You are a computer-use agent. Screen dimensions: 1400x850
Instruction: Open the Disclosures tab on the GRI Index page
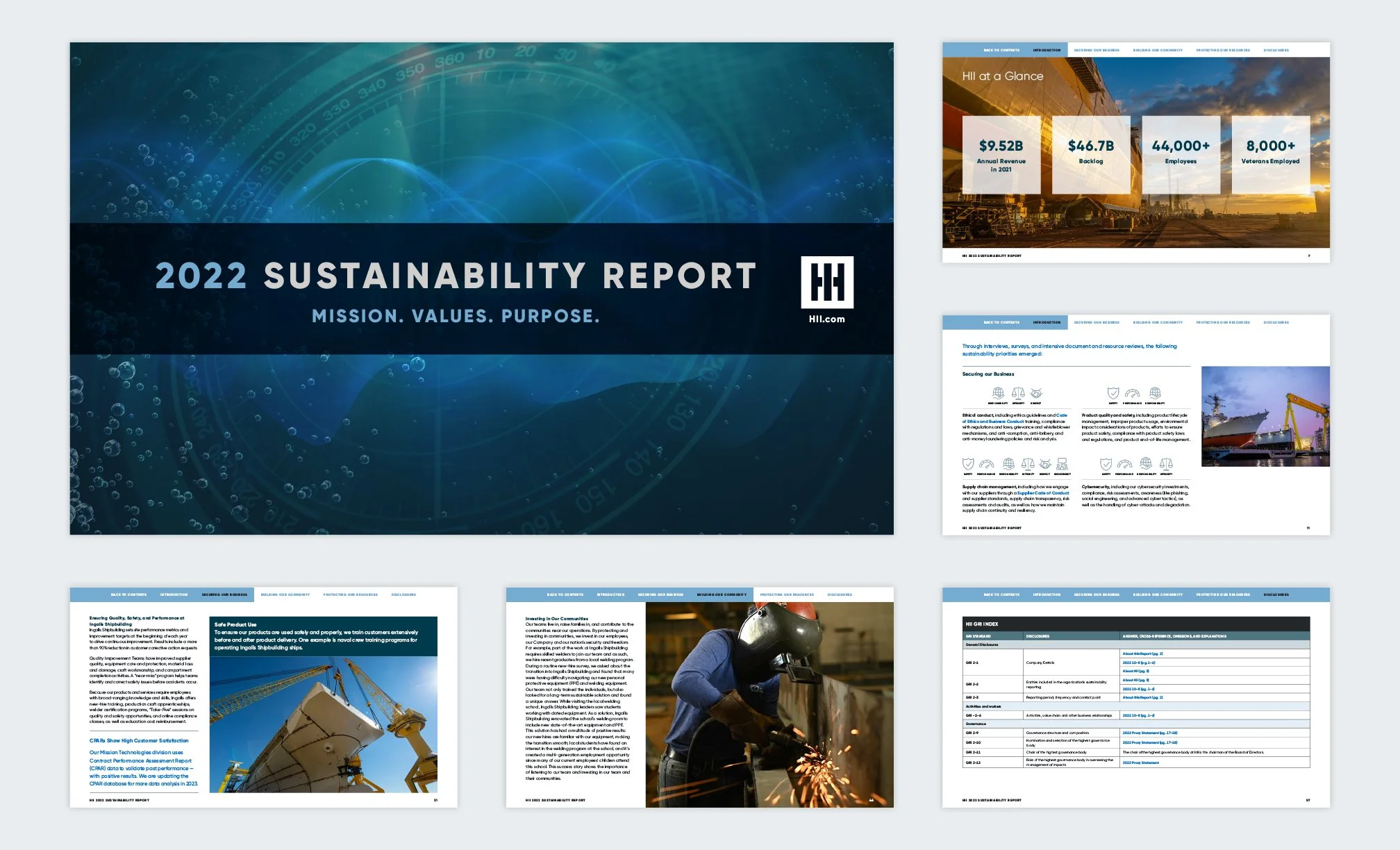click(1276, 594)
